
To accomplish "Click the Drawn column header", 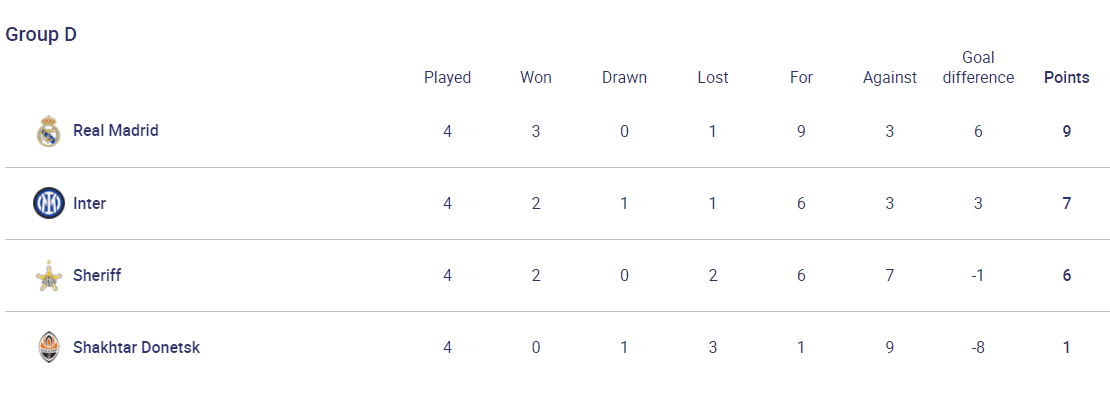I will pyautogui.click(x=624, y=77).
